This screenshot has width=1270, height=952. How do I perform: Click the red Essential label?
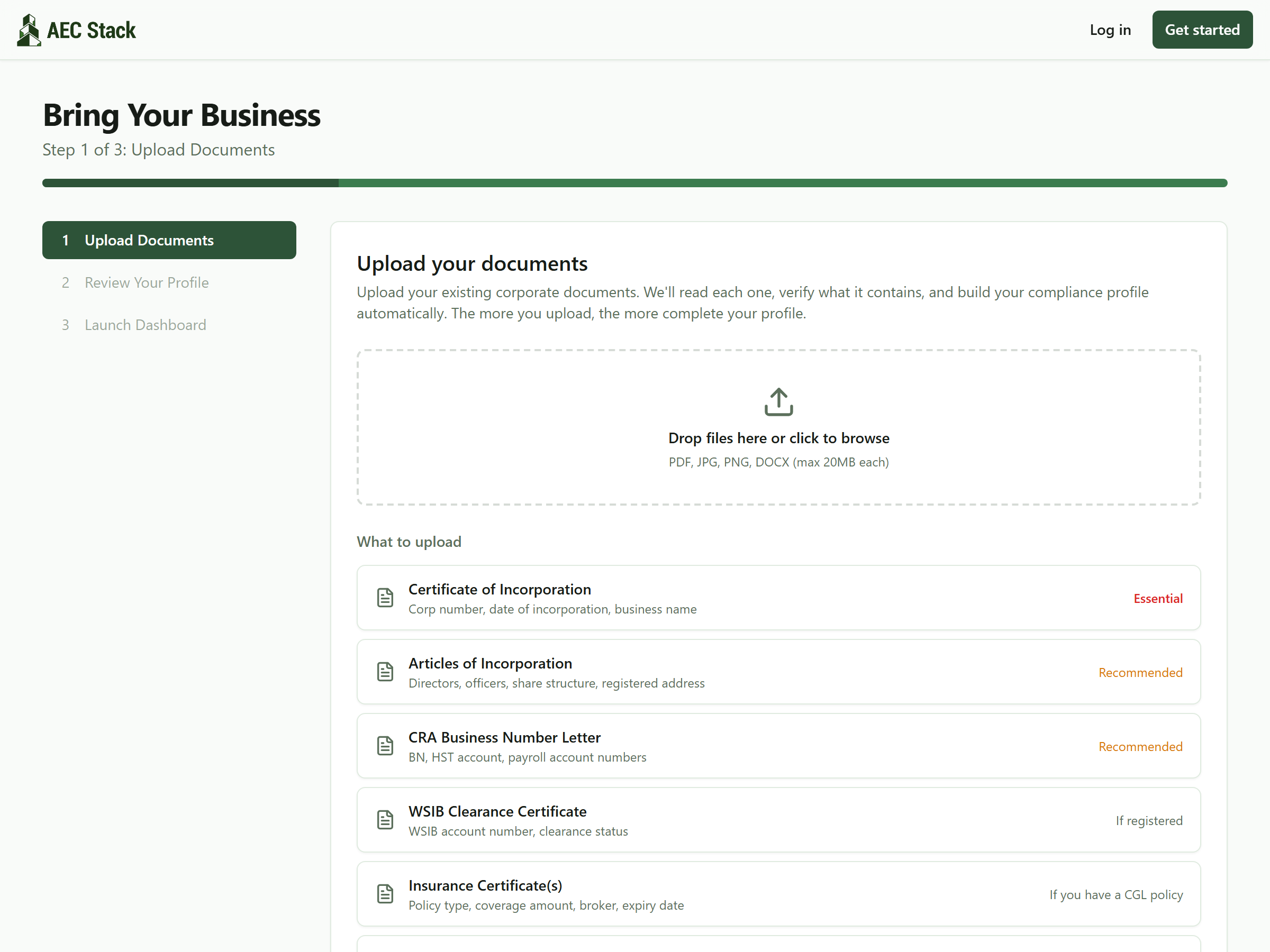[x=1157, y=599]
